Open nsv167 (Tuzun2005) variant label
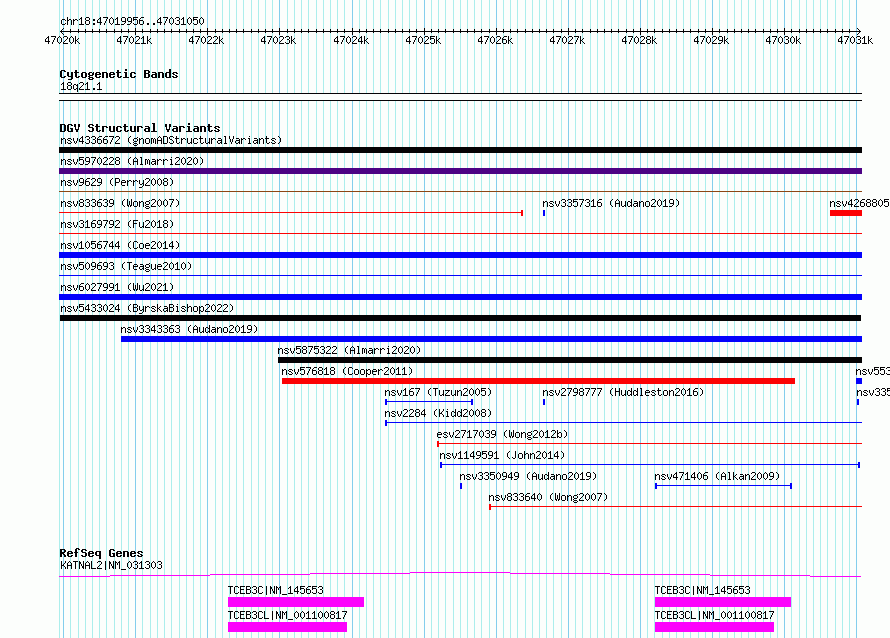The width and height of the screenshot is (890, 638). 438,392
